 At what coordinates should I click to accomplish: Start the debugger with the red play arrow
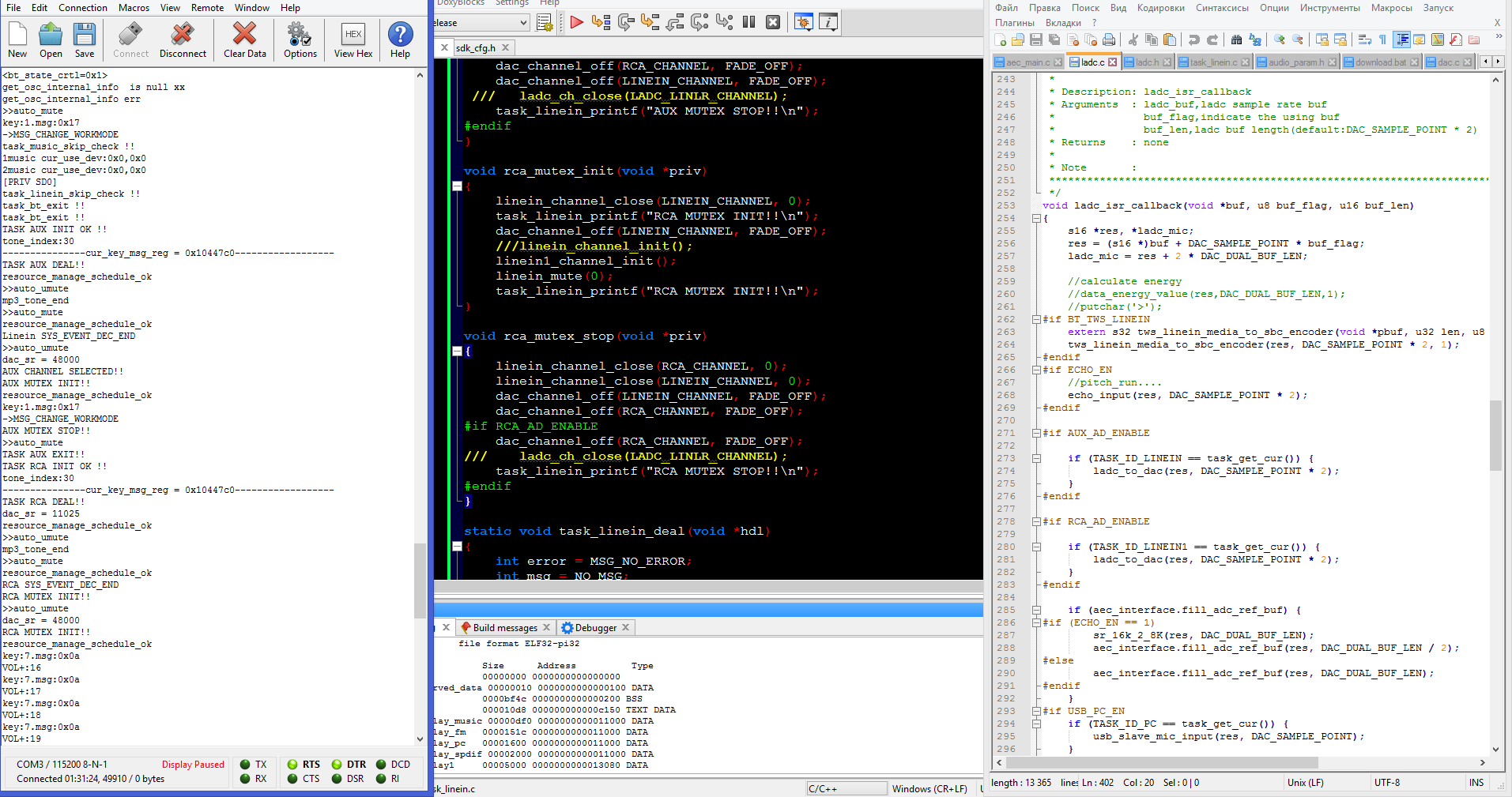pyautogui.click(x=576, y=22)
